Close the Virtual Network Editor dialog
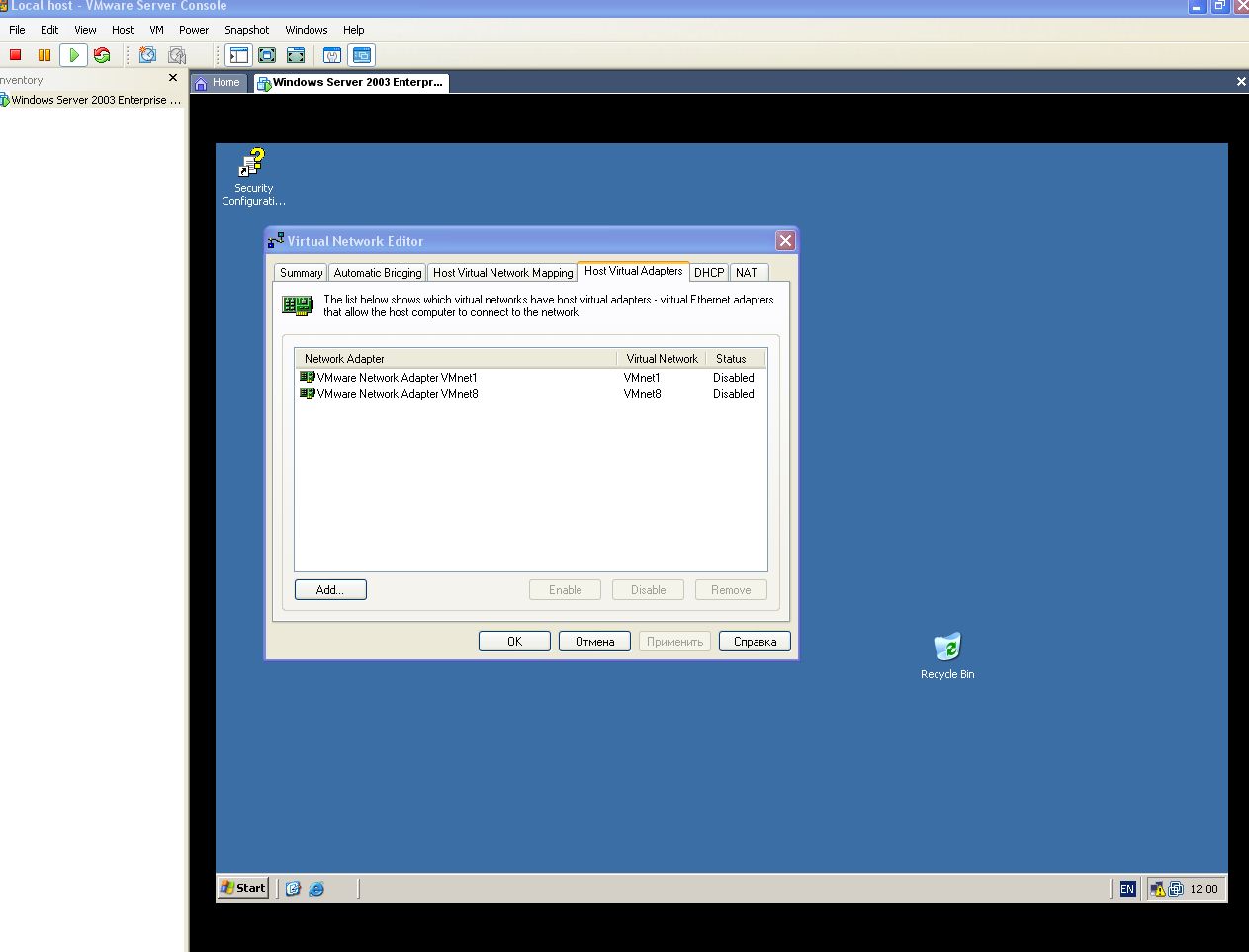 (785, 240)
